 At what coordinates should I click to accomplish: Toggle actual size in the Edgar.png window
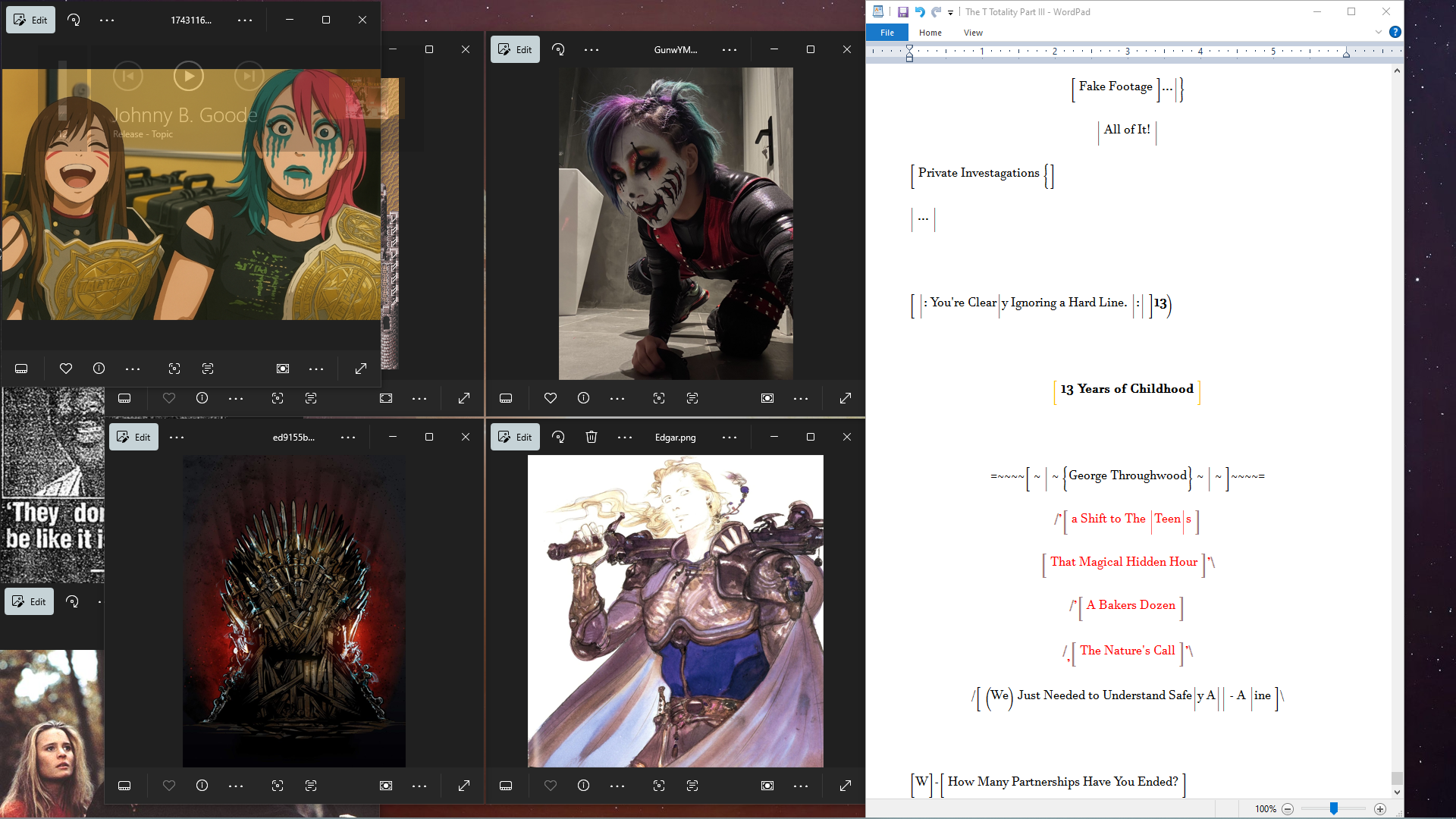(767, 786)
